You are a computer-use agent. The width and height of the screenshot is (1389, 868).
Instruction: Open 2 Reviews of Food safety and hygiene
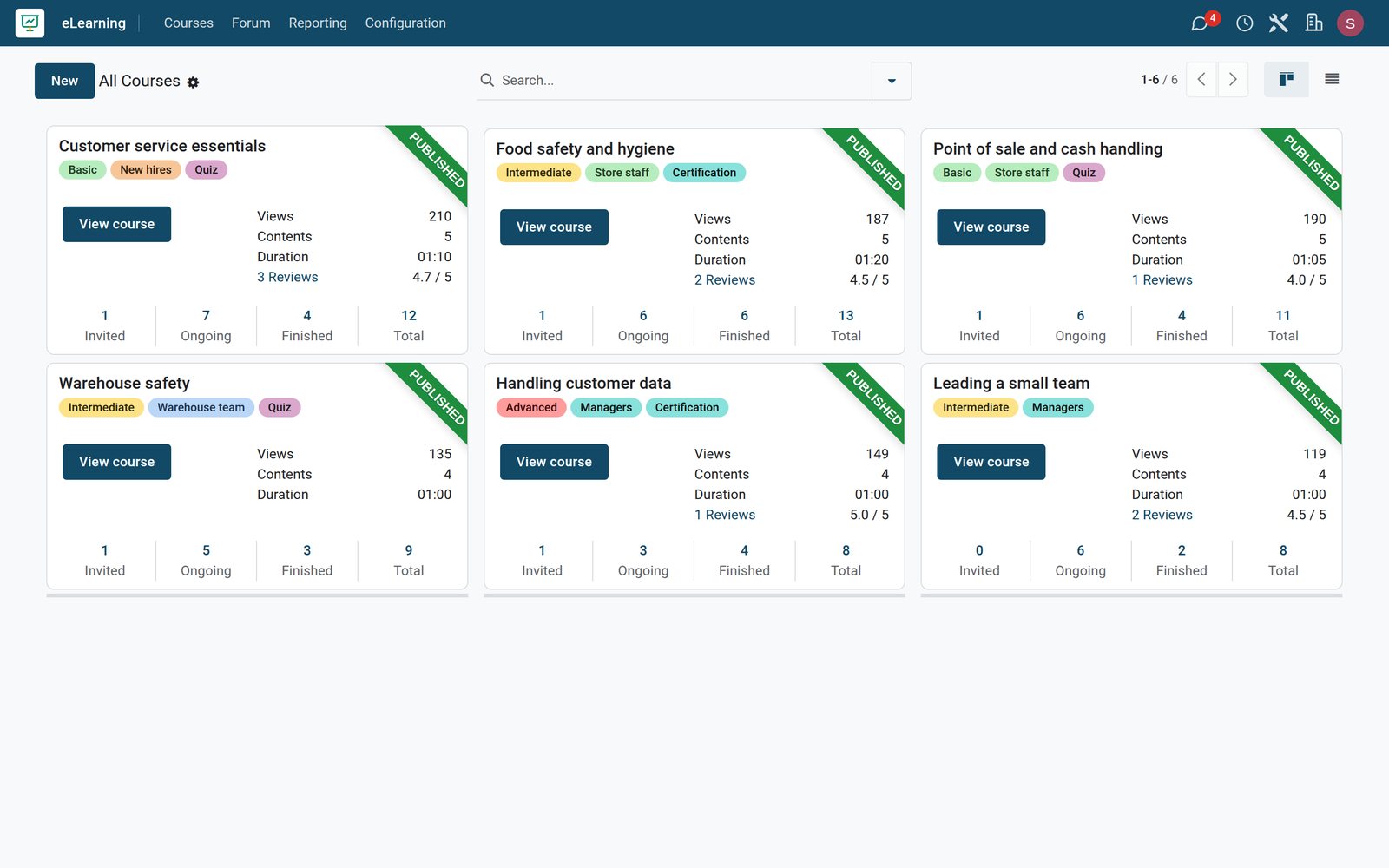[x=725, y=279]
